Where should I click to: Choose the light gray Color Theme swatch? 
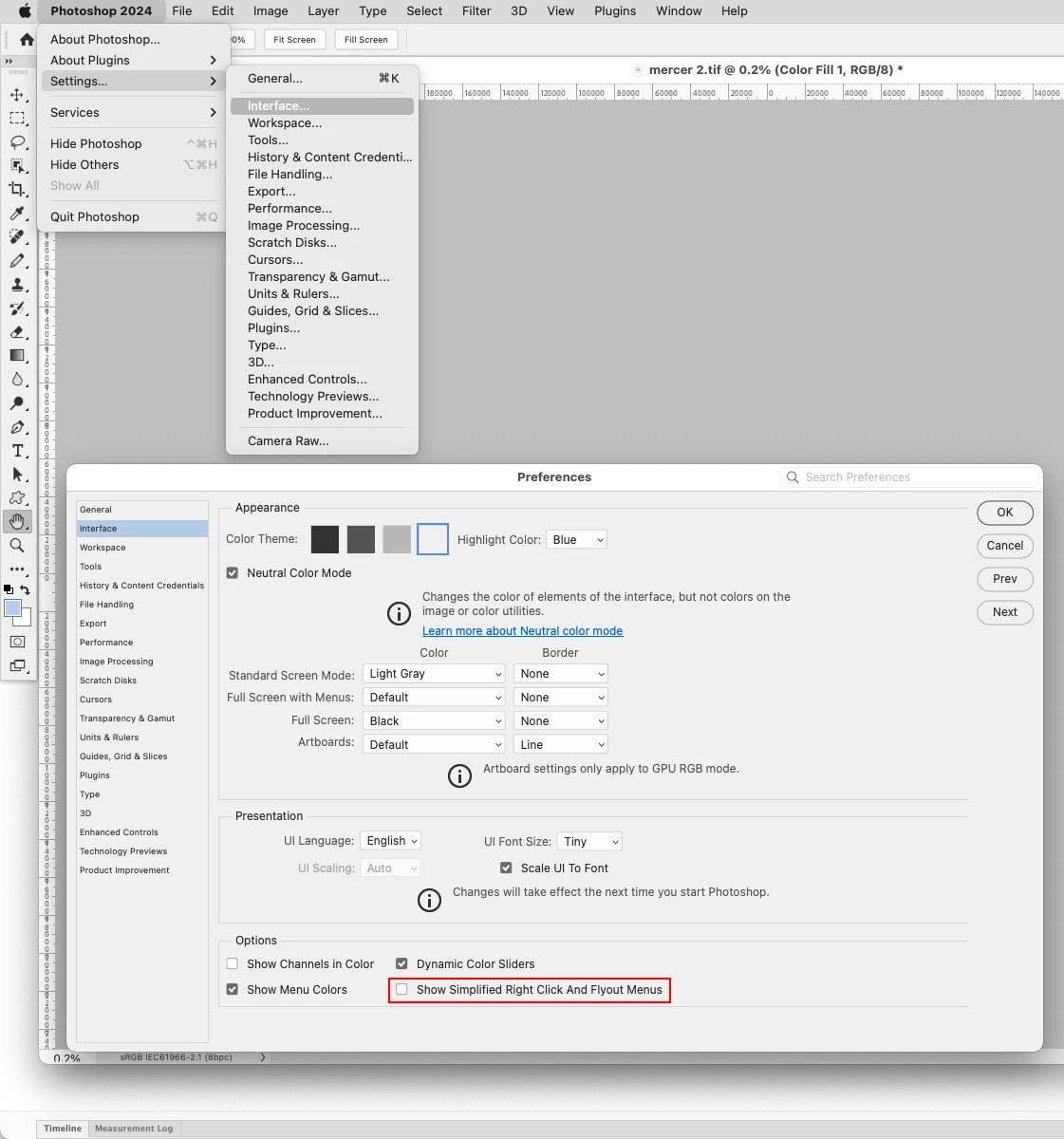pos(397,539)
